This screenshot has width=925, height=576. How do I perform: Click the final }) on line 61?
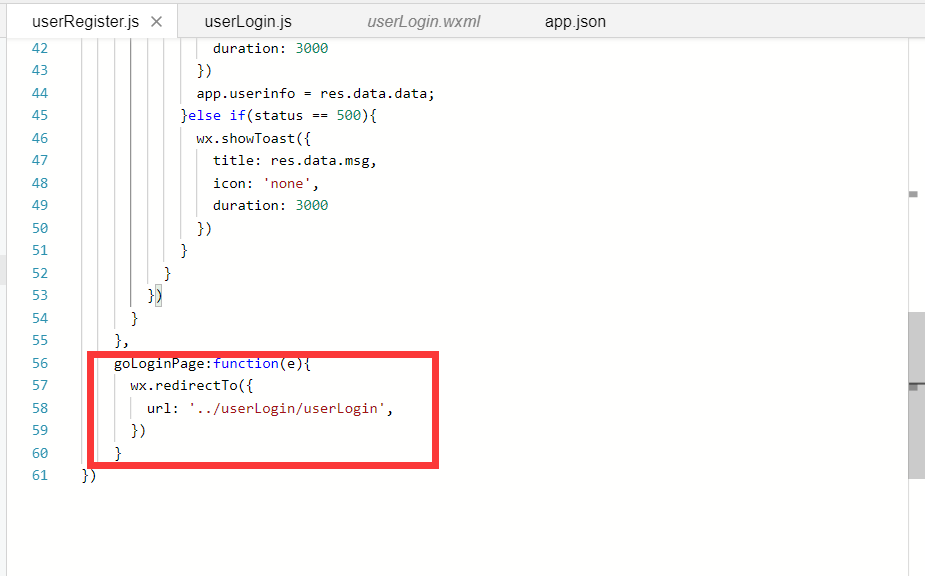tap(89, 476)
